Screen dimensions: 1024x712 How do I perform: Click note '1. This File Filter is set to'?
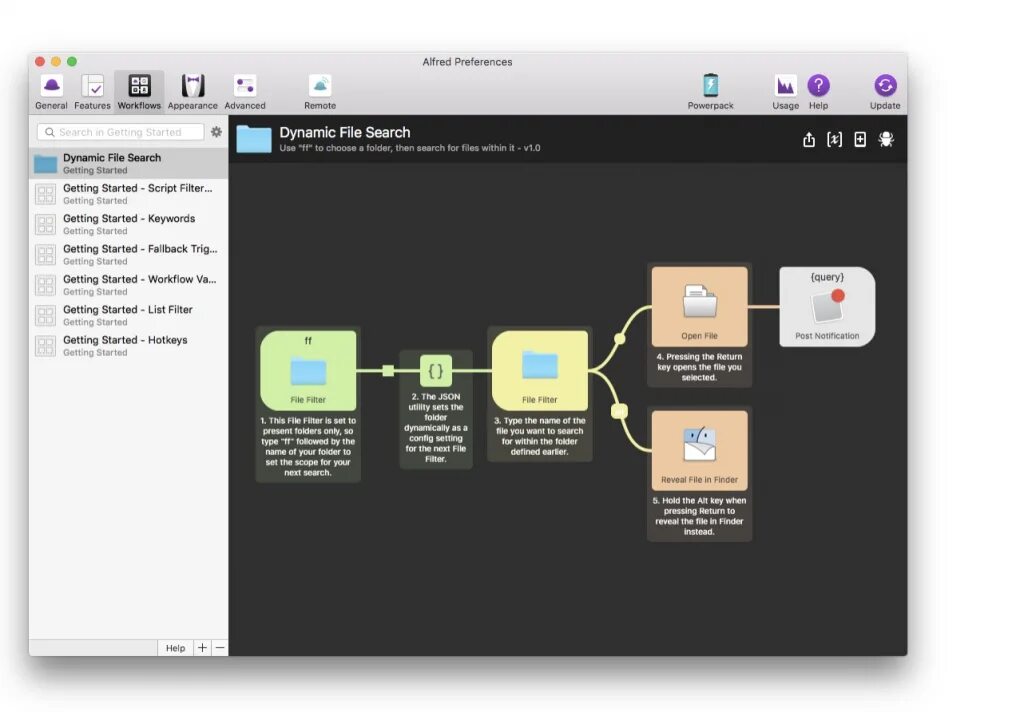click(308, 447)
